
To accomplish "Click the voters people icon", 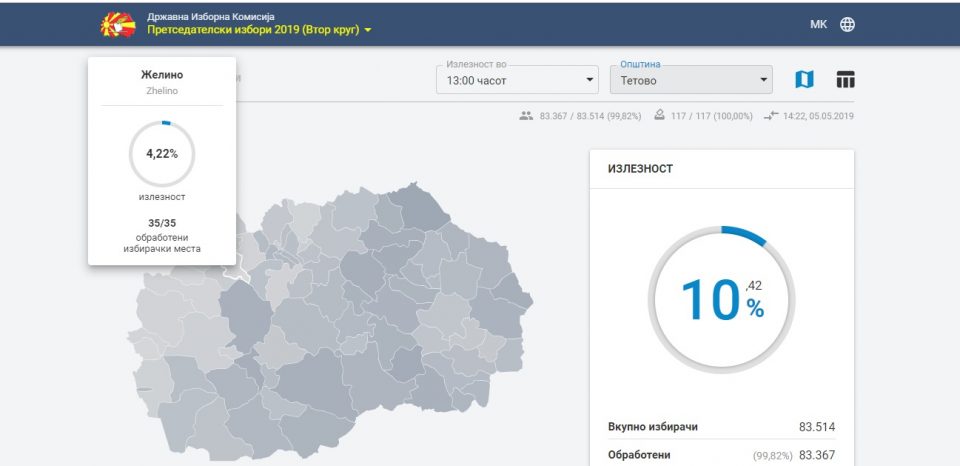I will (x=526, y=115).
